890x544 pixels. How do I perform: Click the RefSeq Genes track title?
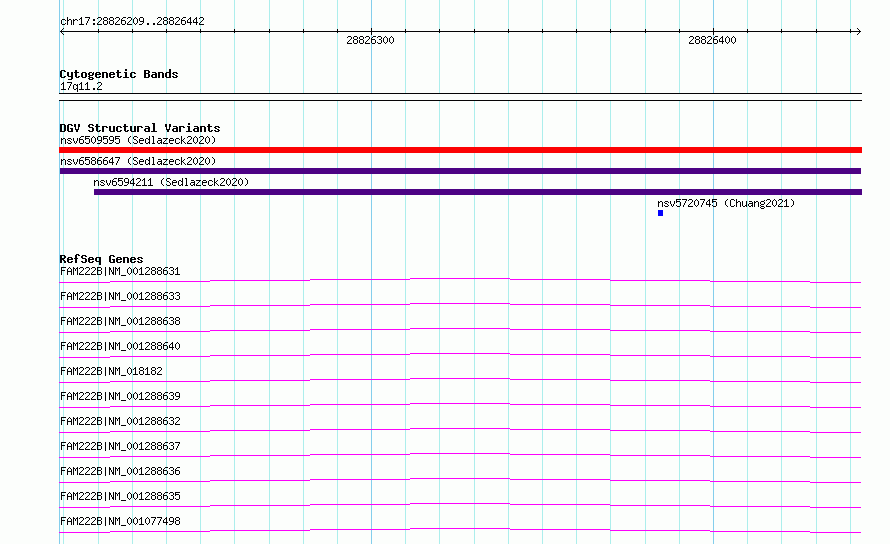(101, 259)
